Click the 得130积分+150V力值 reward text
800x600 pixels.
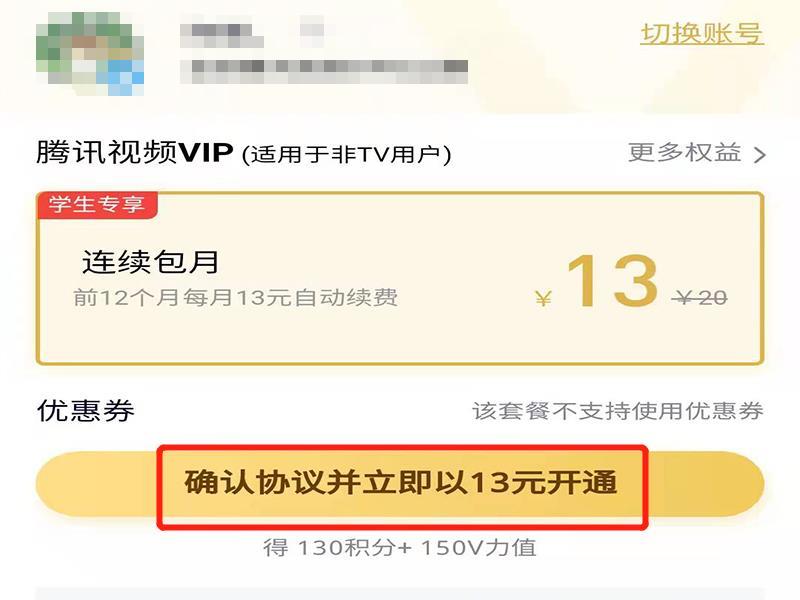(x=400, y=547)
